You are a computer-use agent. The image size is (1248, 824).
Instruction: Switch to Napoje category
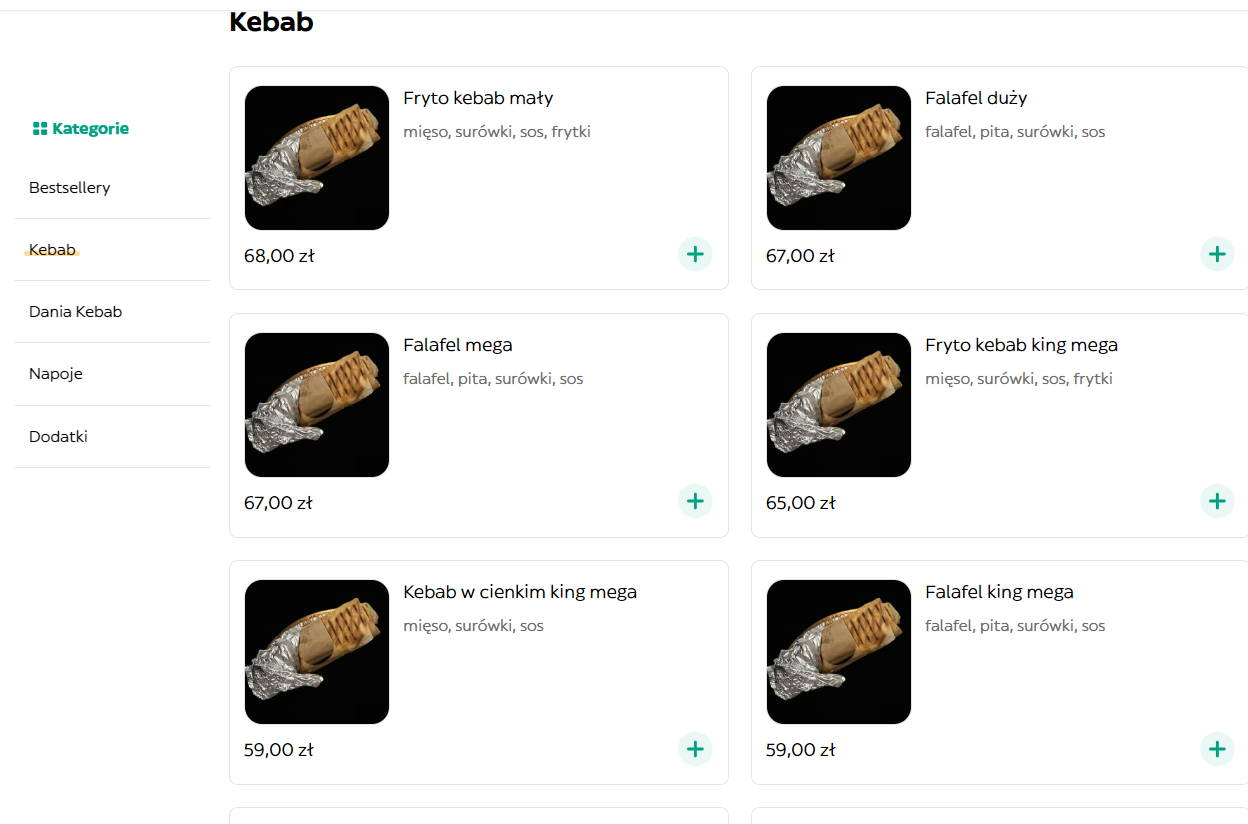tap(56, 374)
